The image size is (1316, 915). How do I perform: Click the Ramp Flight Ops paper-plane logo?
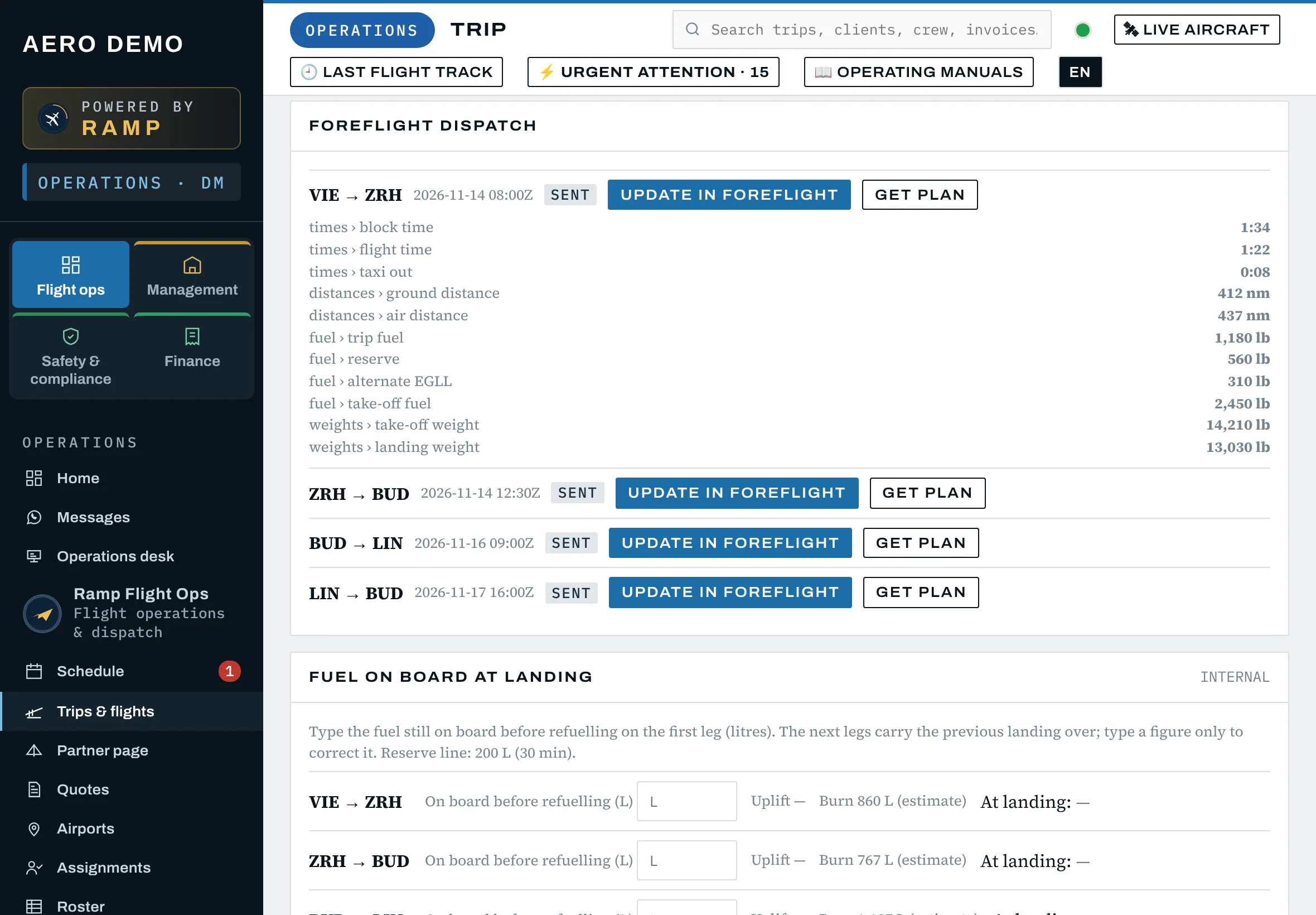point(42,613)
